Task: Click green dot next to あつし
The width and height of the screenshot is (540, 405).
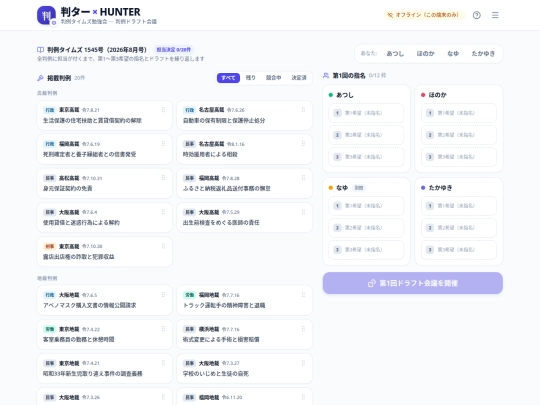Action: [331, 95]
